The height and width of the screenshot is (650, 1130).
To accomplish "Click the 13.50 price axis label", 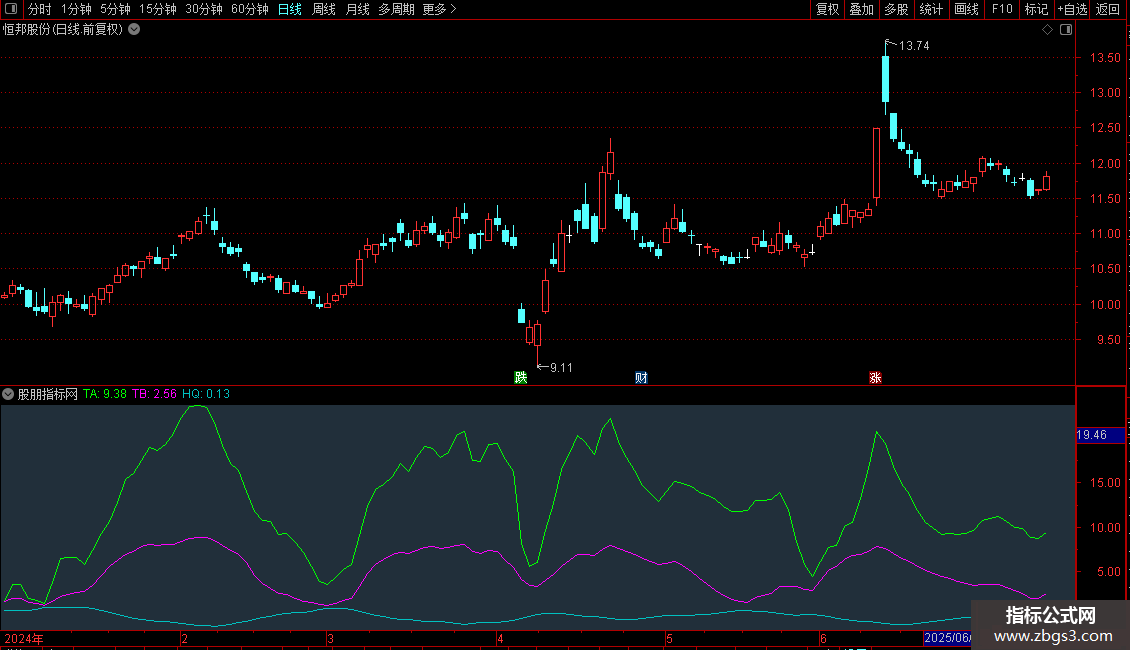I will pyautogui.click(x=1105, y=58).
